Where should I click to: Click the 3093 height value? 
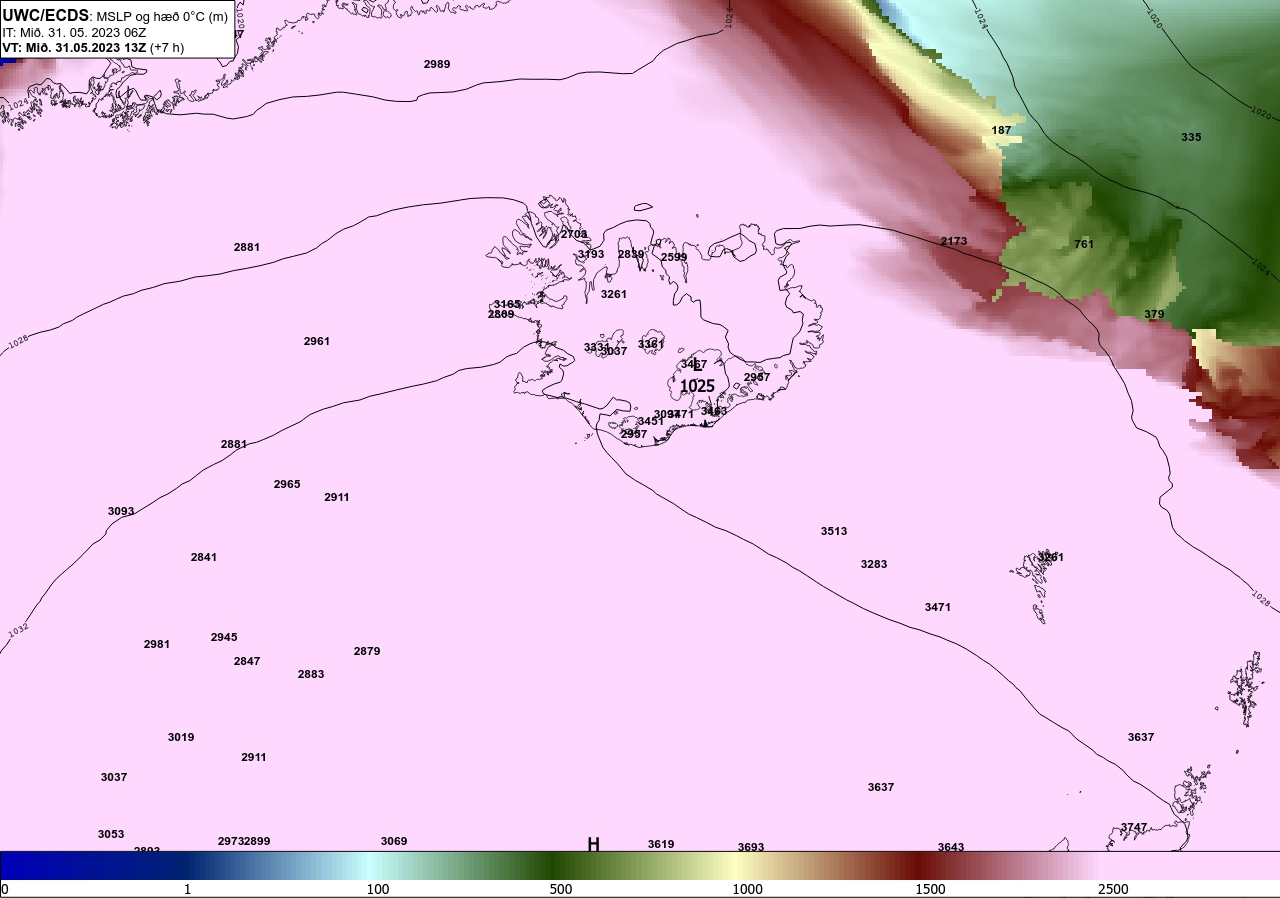(x=121, y=511)
